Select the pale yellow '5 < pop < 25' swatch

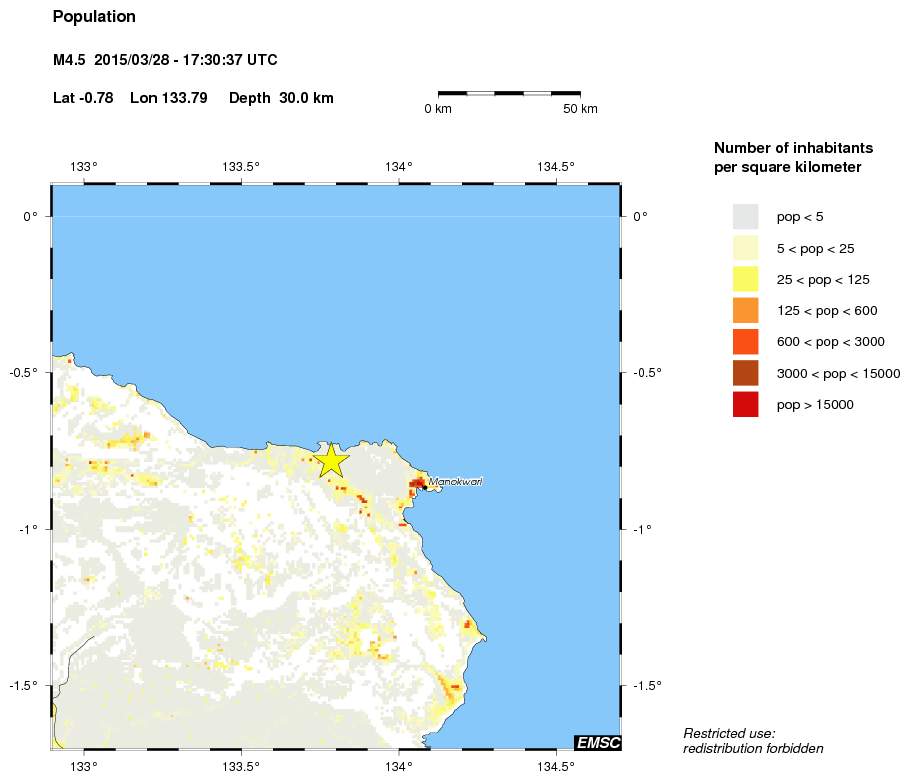pyautogui.click(x=745, y=248)
